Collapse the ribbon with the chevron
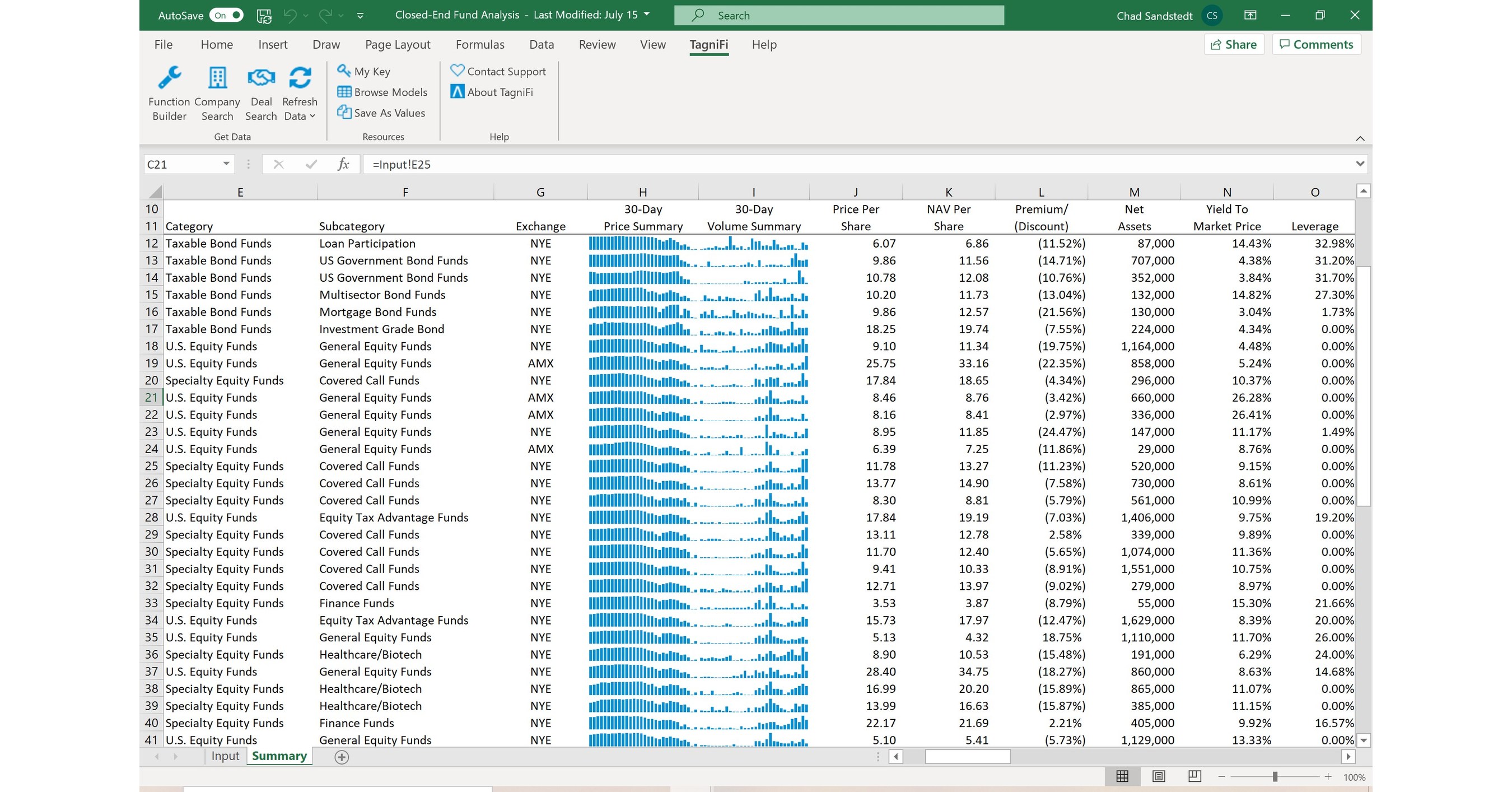The height and width of the screenshot is (792, 1512). [1361, 138]
